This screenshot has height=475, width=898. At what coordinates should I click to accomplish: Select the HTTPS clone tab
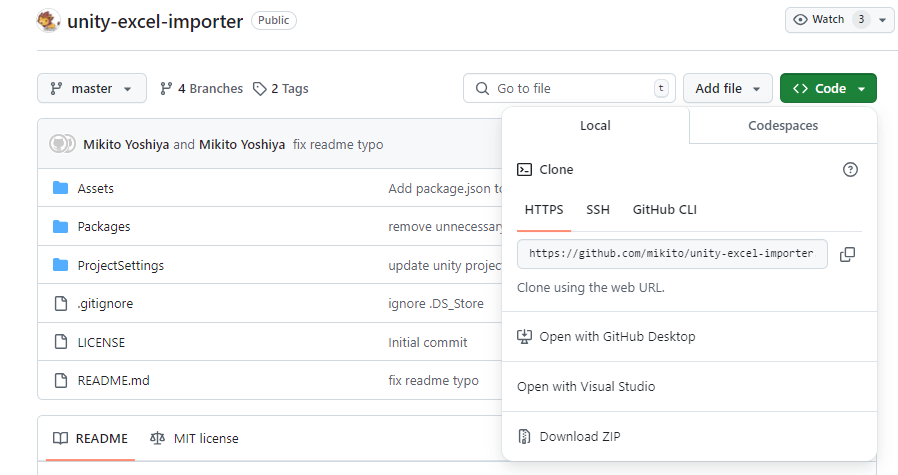[x=543, y=210]
